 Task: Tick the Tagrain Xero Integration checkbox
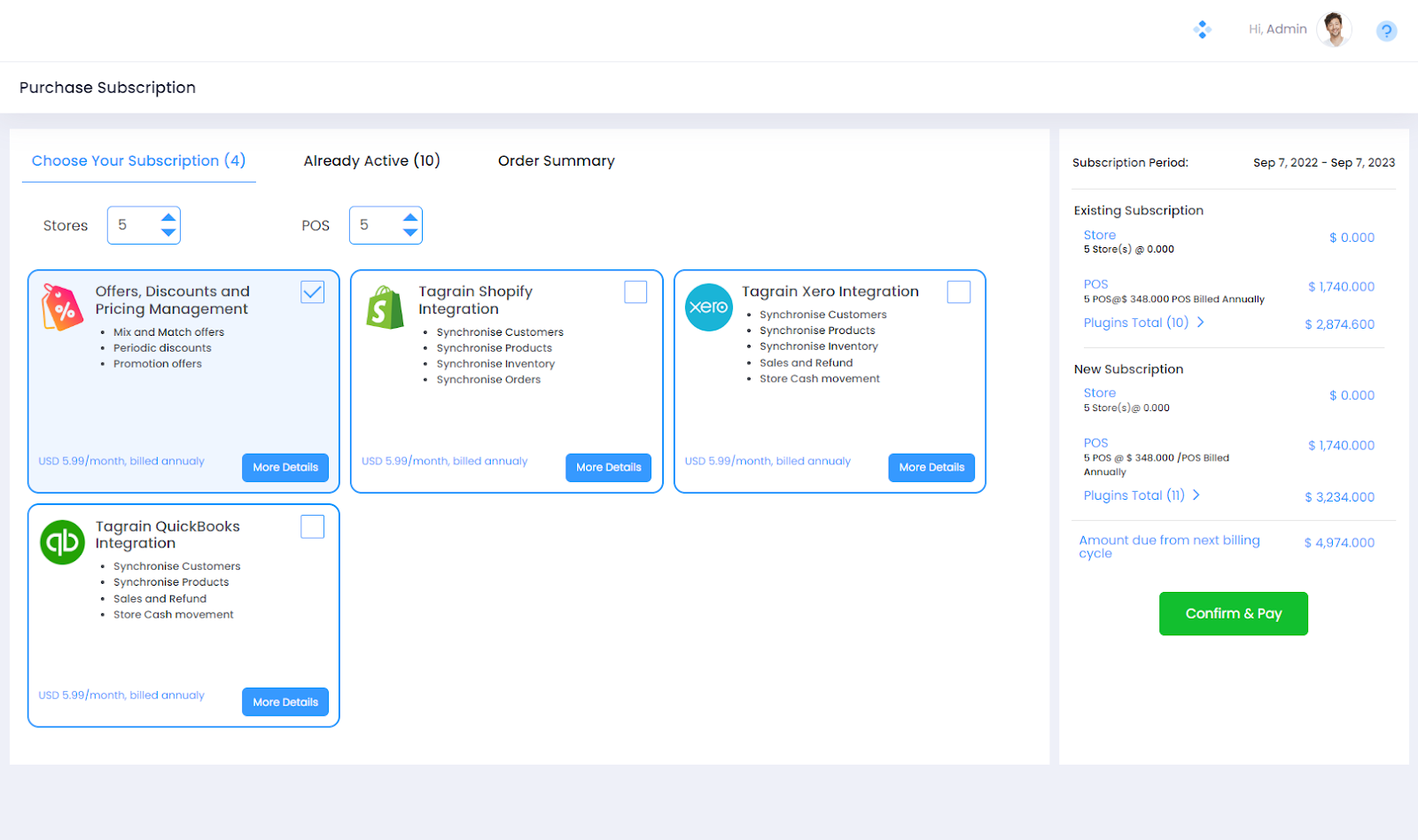coord(958,292)
